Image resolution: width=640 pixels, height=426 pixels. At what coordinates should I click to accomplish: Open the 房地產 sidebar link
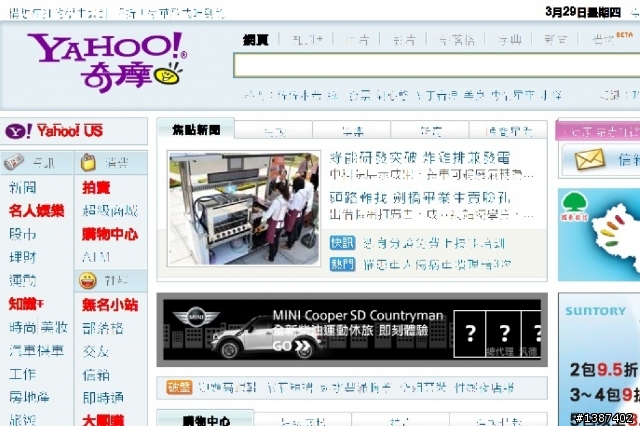[29, 397]
